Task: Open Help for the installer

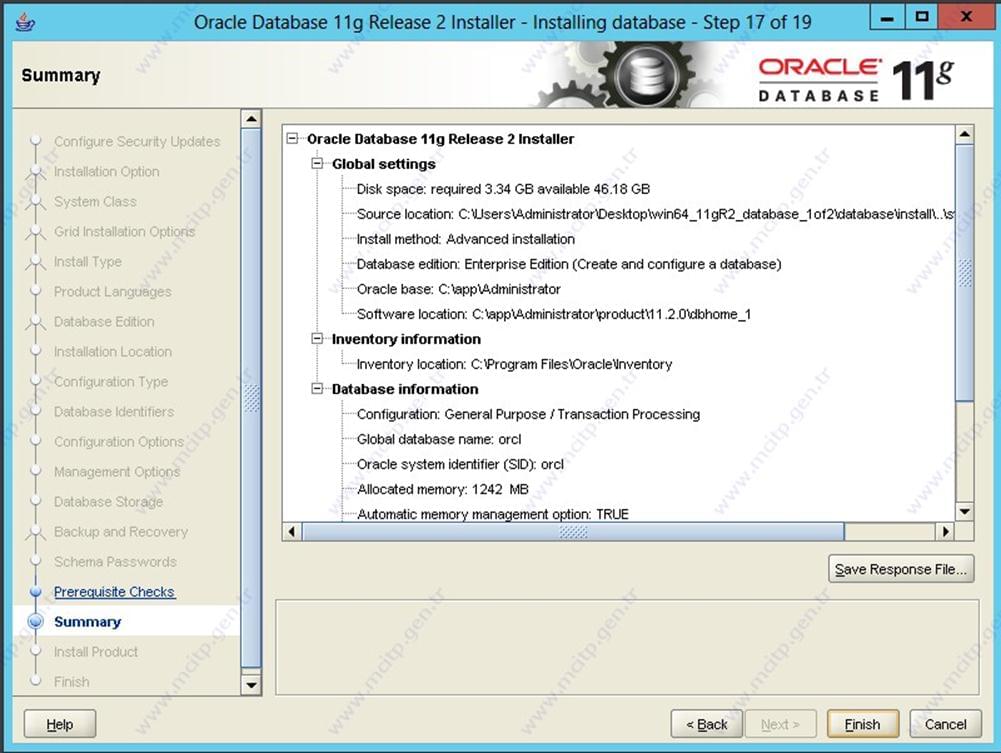Action: [60, 724]
